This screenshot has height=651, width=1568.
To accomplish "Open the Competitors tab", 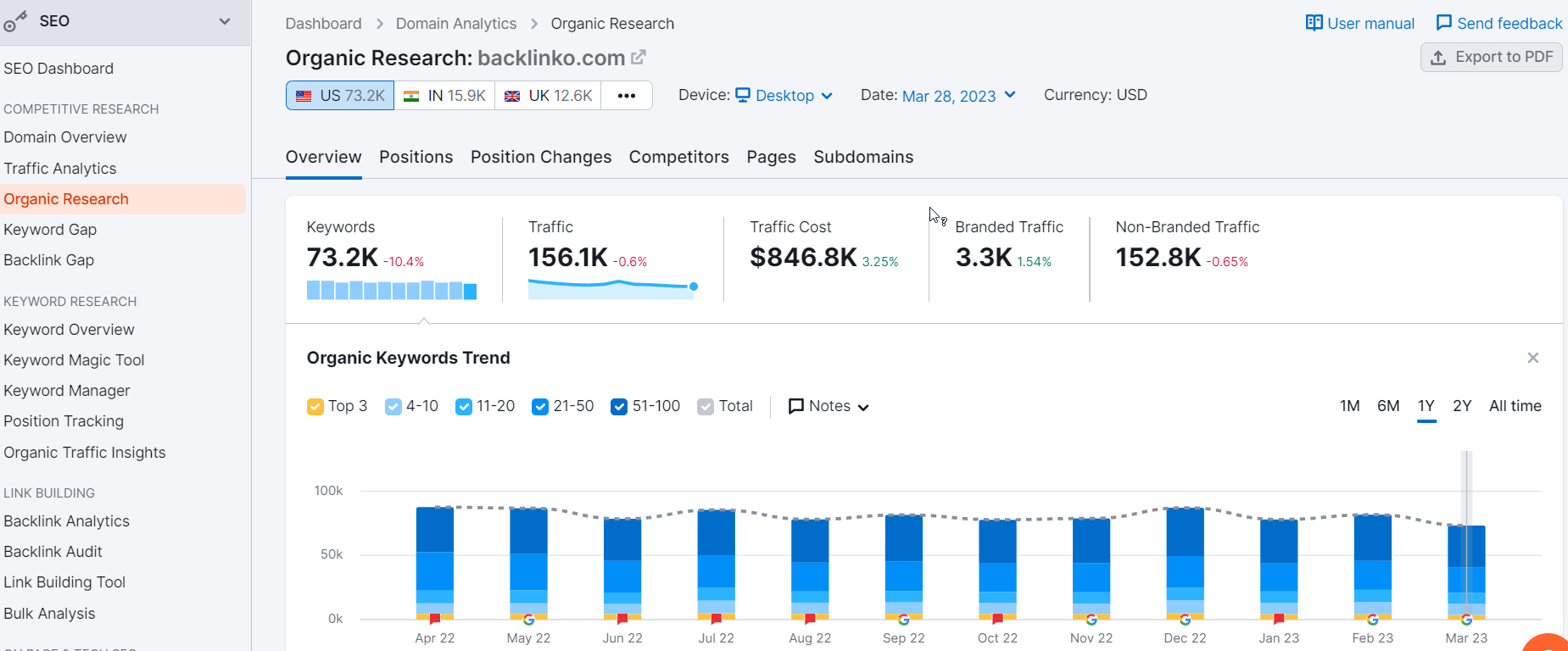I will (x=679, y=157).
